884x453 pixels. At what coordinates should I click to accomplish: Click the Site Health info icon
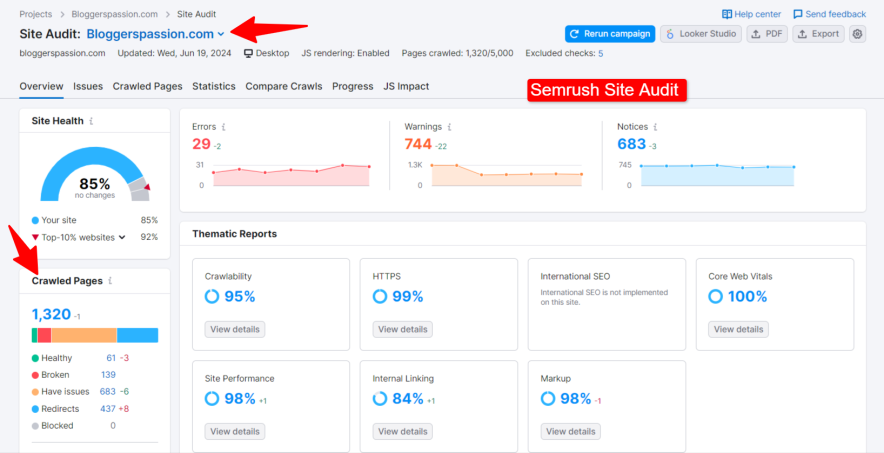(91, 121)
